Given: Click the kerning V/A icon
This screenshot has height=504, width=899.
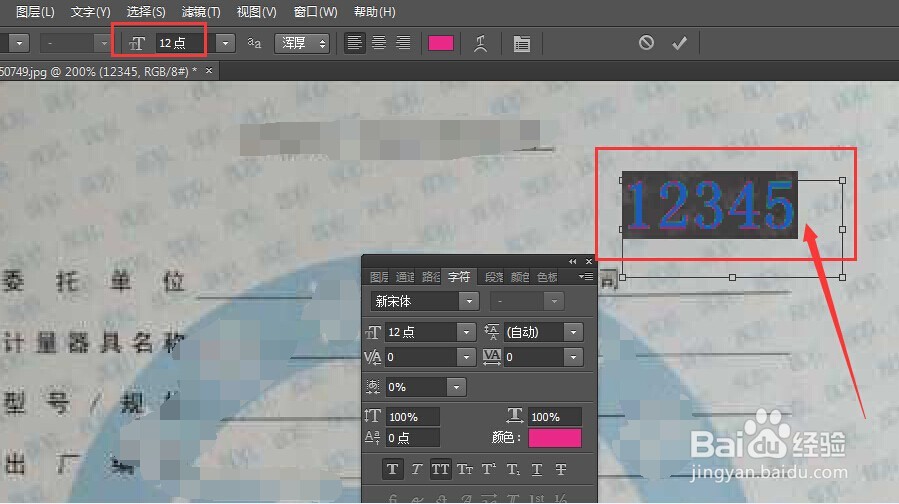Looking at the screenshot, I should pos(373,357).
